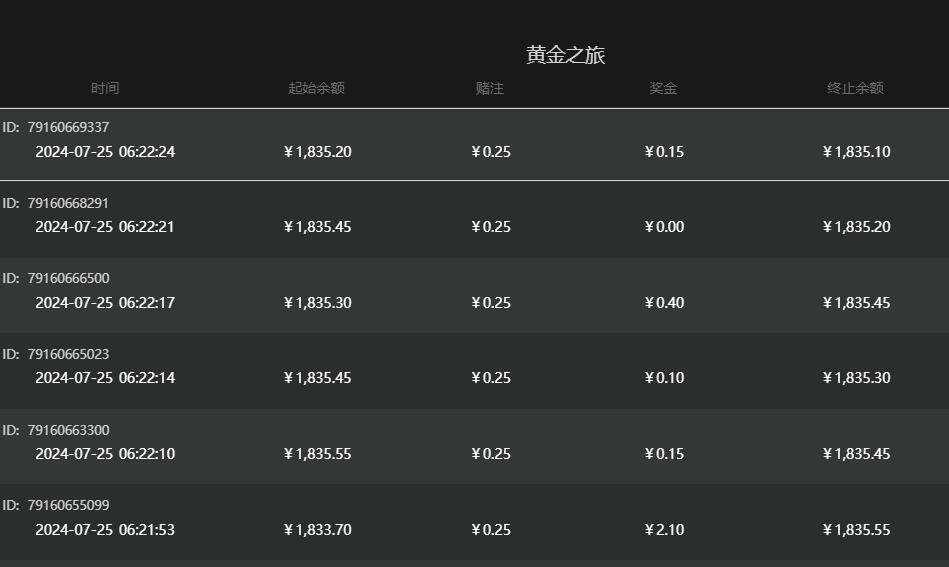Click the 06:22:17 timestamp entry

point(105,303)
